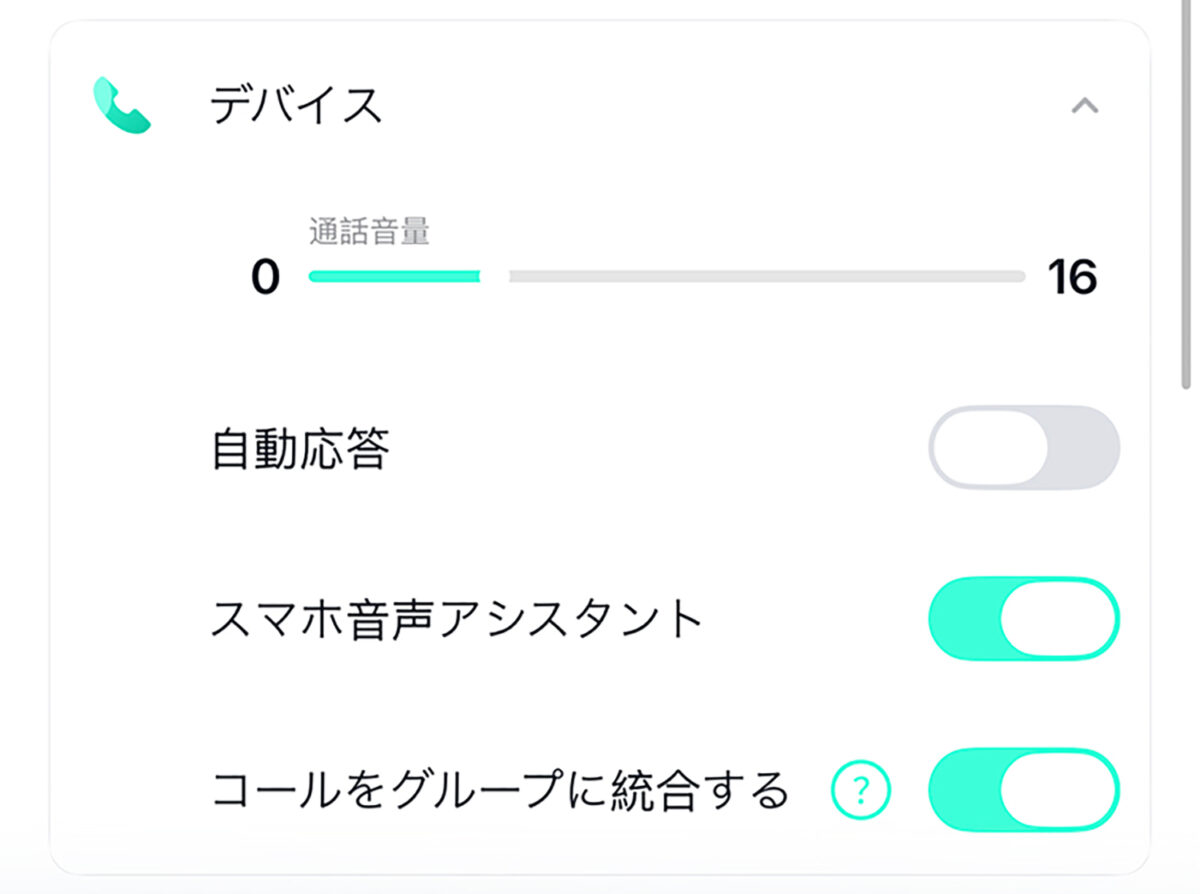Click the スマホ音声アシスタント setting label

457,620
